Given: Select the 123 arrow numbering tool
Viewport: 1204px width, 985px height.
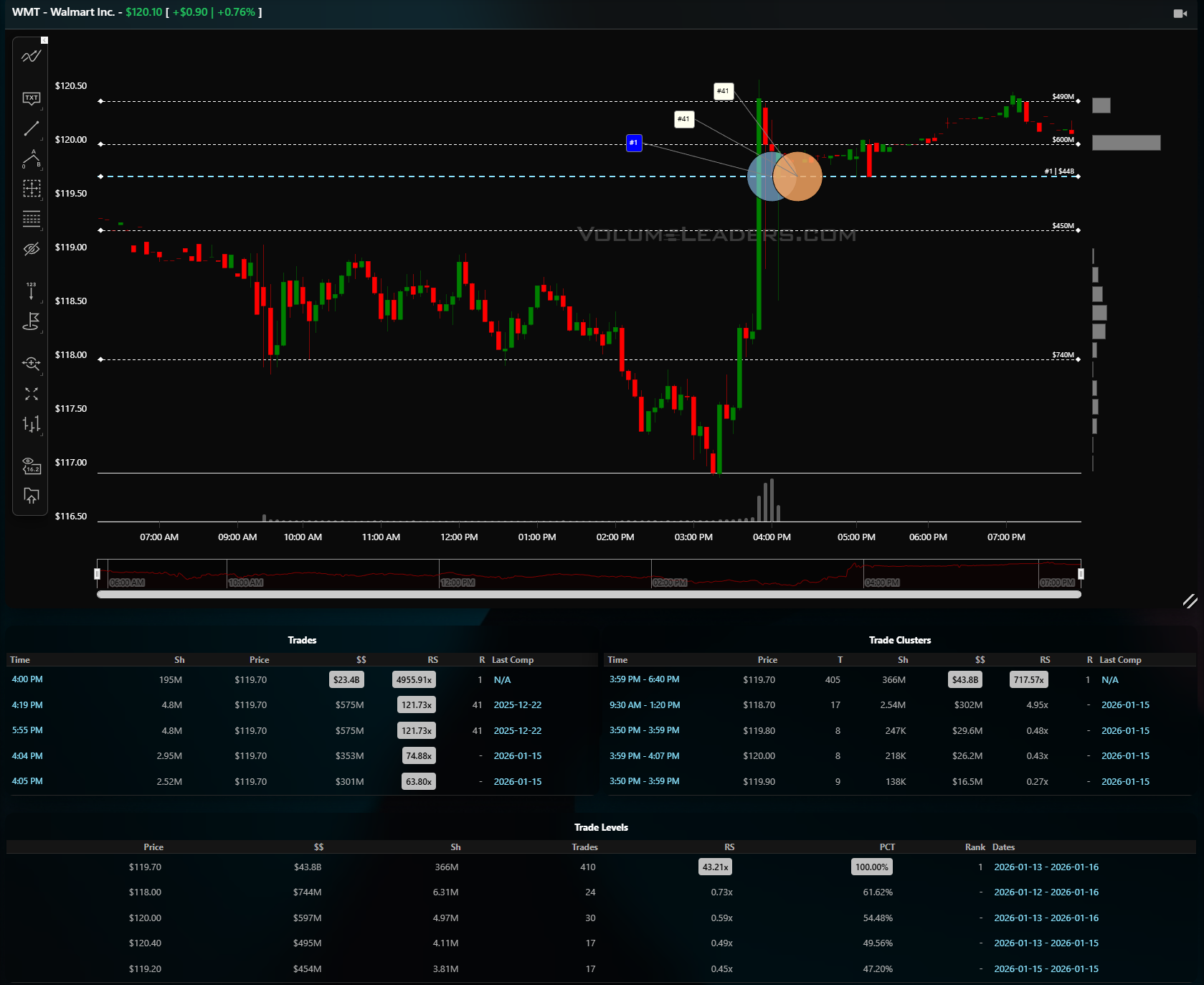Looking at the screenshot, I should click(31, 290).
